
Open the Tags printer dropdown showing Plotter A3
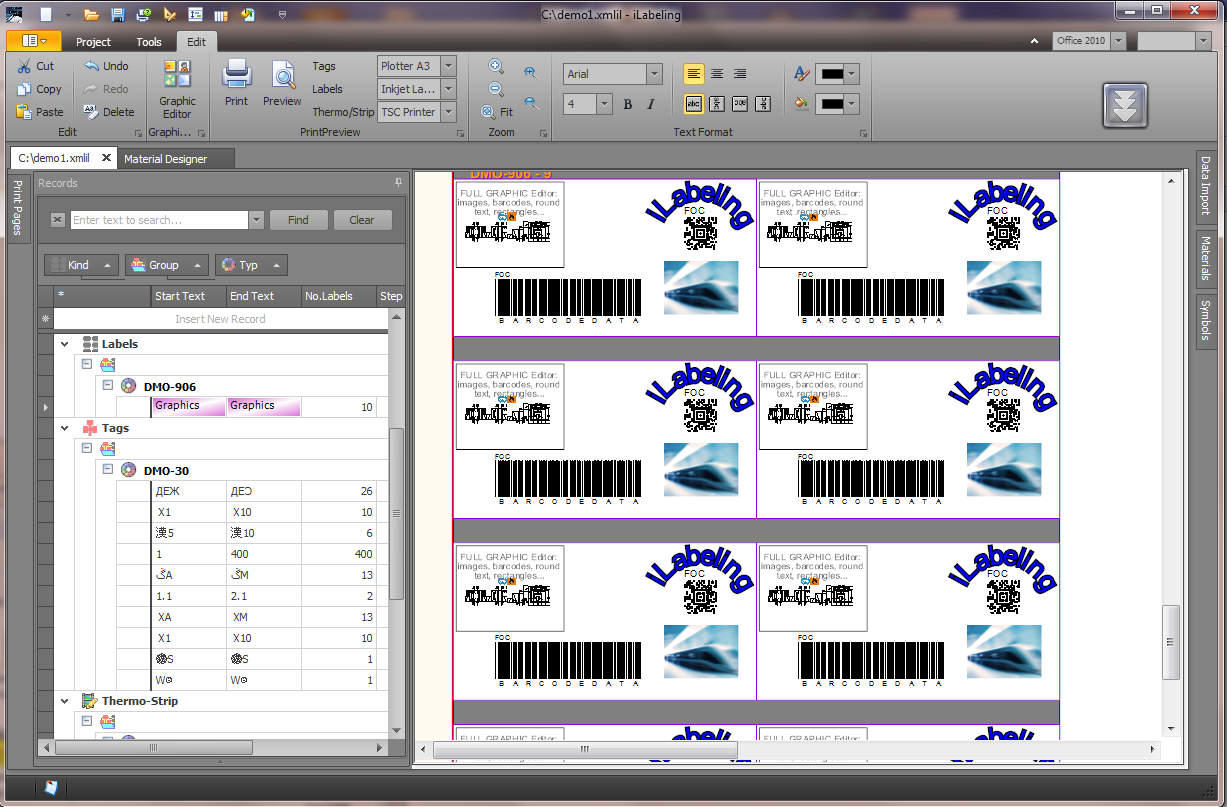pos(448,66)
